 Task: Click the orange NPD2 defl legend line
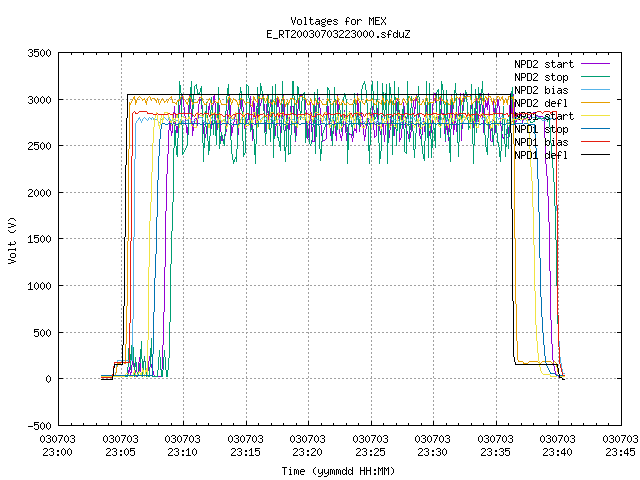(x=596, y=102)
